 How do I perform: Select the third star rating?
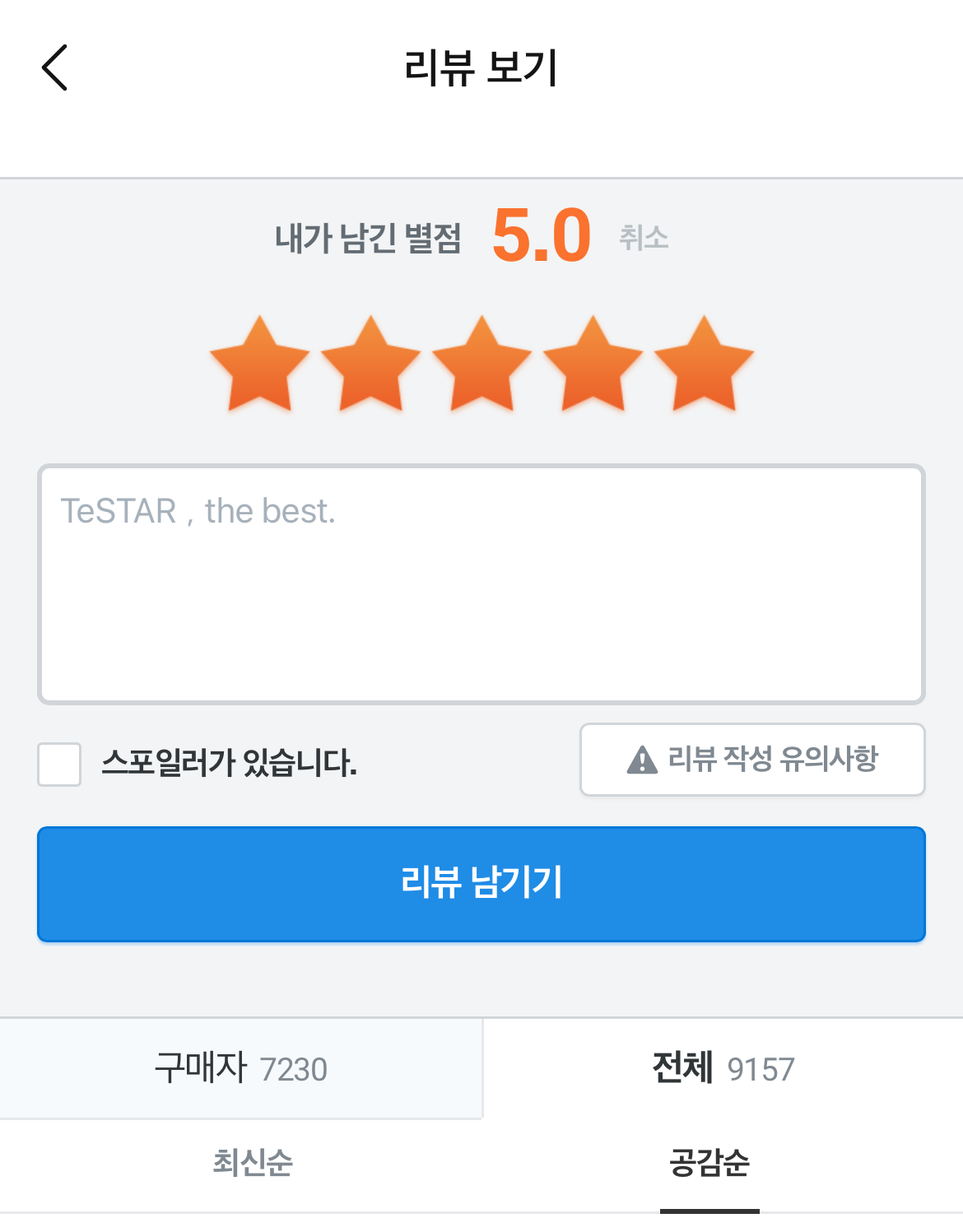coord(482,363)
